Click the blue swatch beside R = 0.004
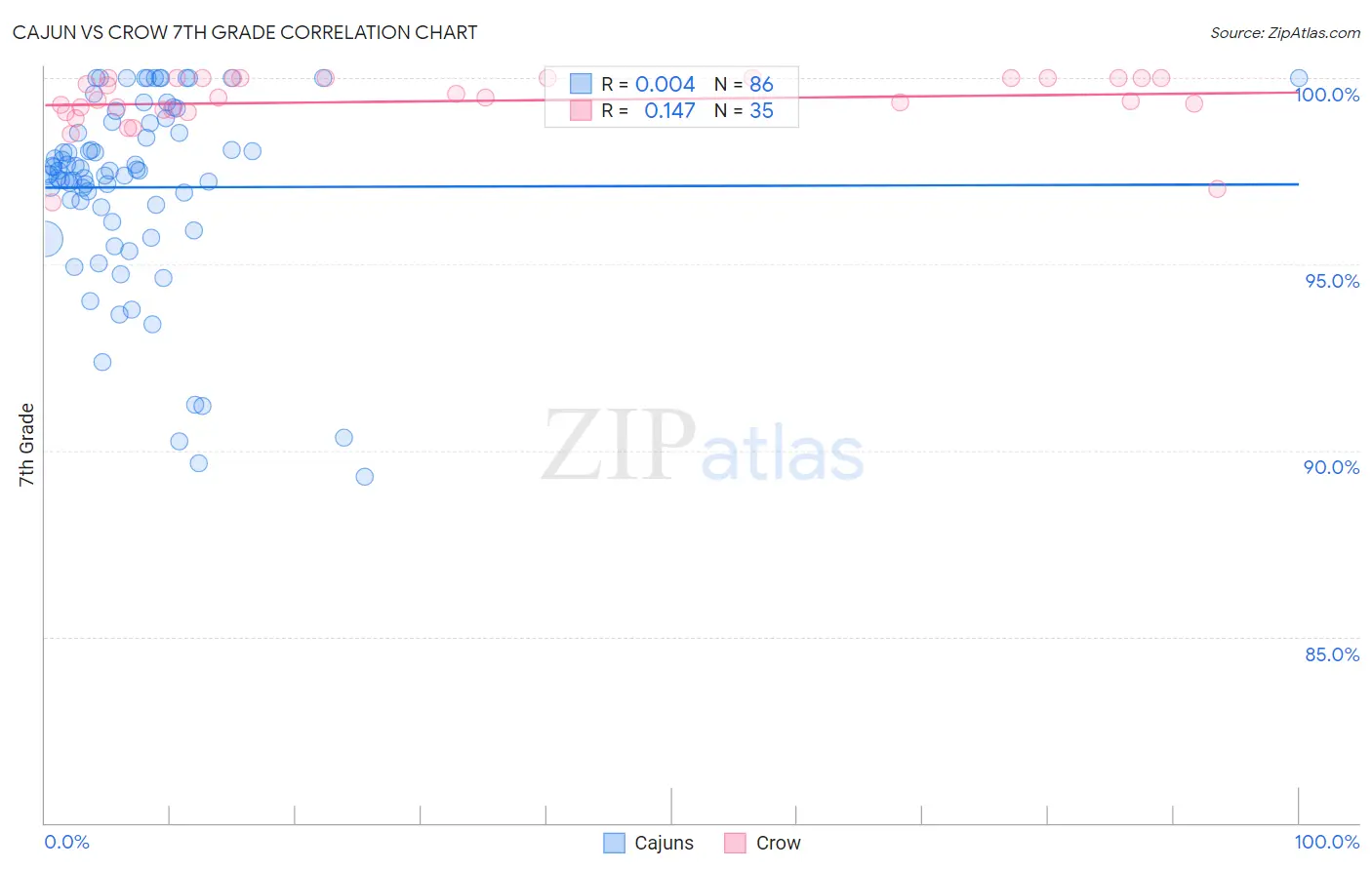 [581, 84]
